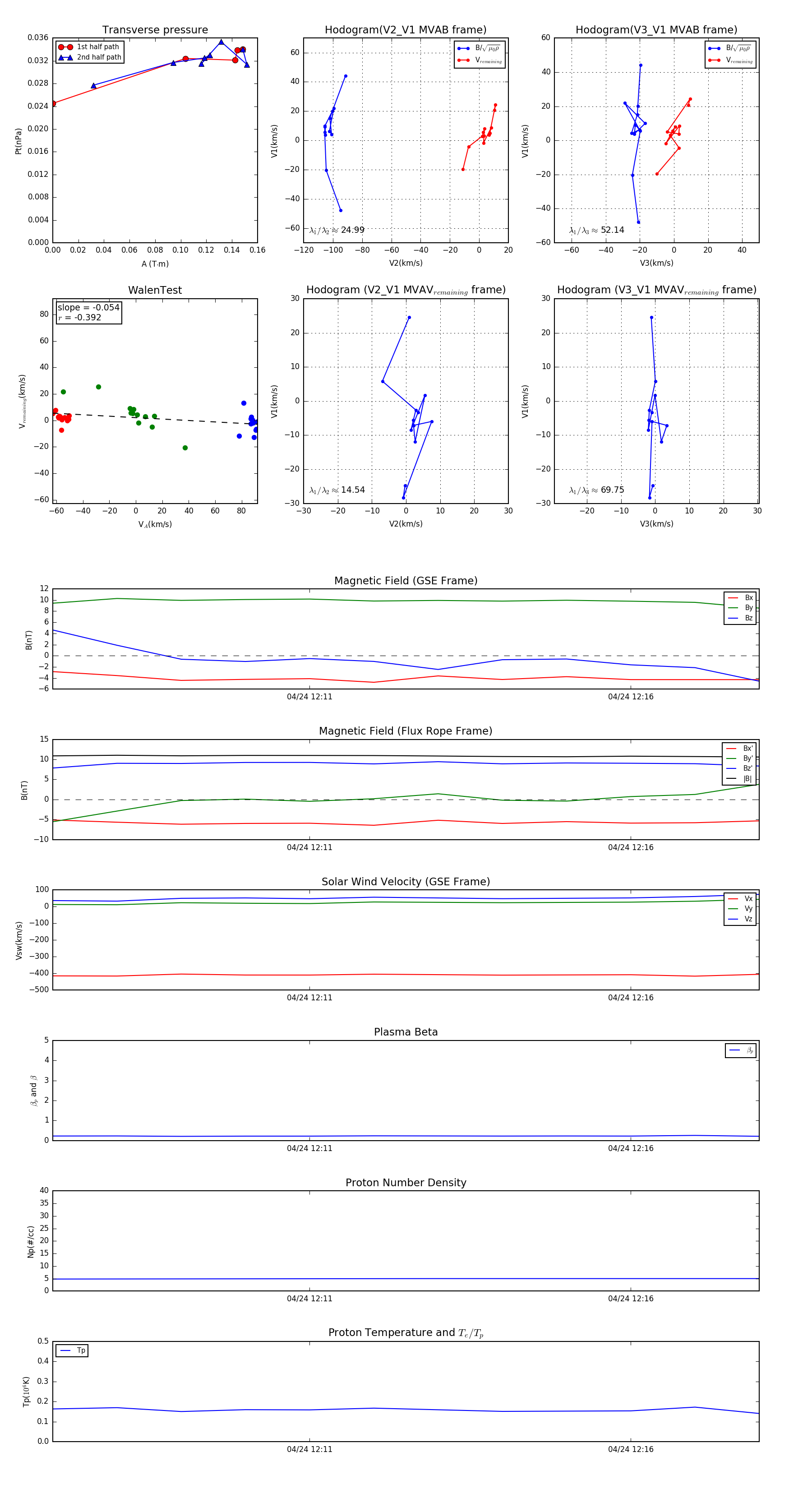Image resolution: width=812 pixels, height=1489 pixels.
Task: Click the 'Np(#/cc)' y-axis label
Action: 31,1242
